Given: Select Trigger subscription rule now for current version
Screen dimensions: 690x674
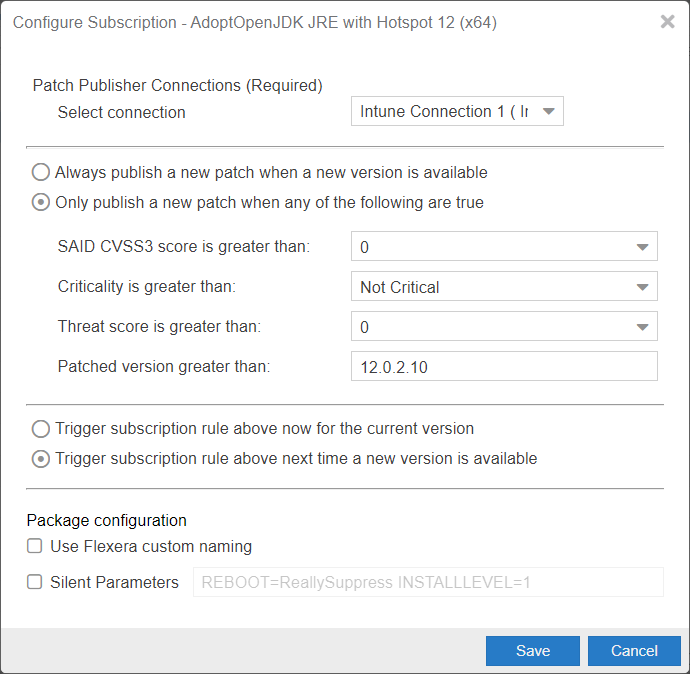Looking at the screenshot, I should tap(40, 429).
